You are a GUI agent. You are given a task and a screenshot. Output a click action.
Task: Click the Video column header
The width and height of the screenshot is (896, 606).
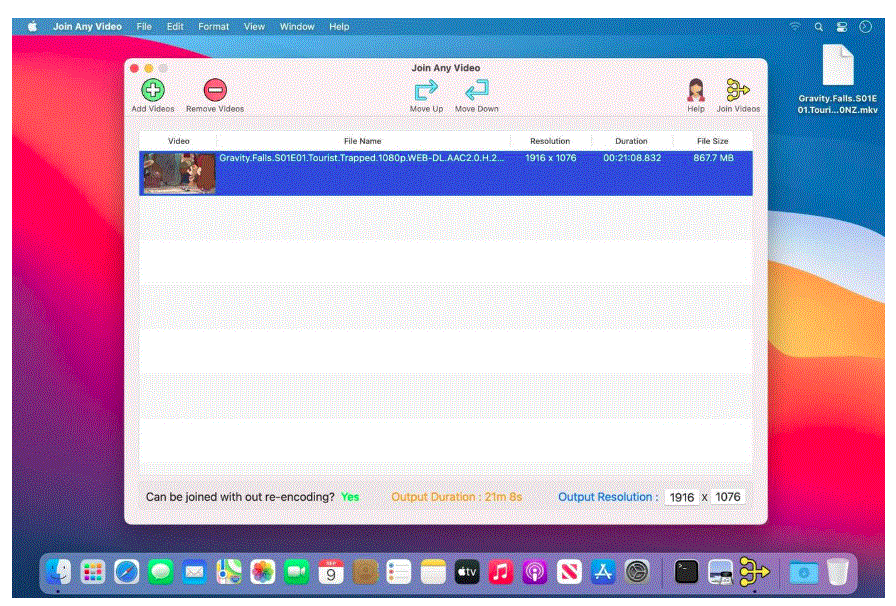click(178, 141)
